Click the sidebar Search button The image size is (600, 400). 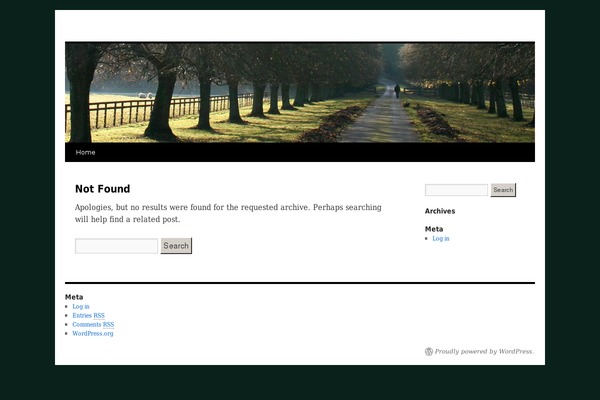pyautogui.click(x=503, y=190)
